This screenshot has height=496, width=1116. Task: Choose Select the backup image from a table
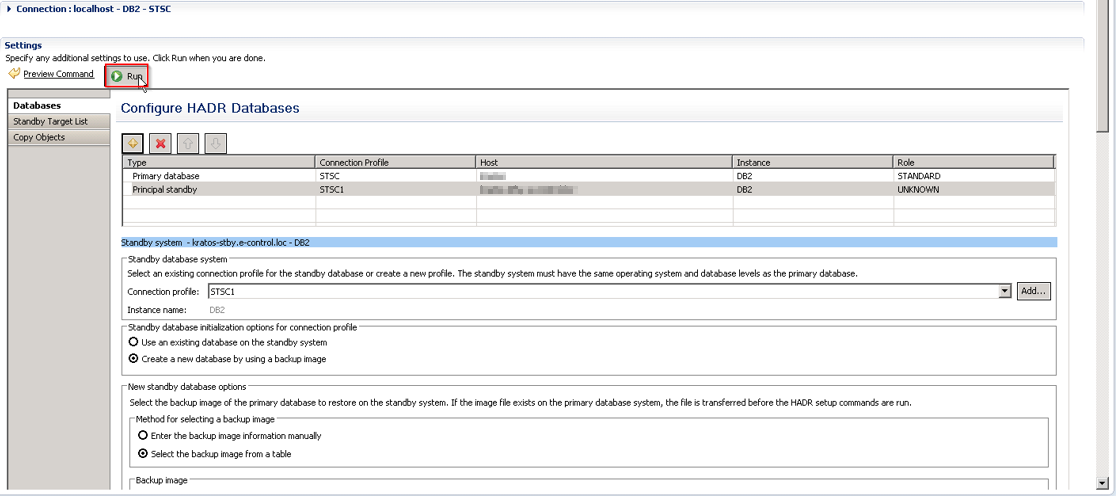(x=143, y=452)
